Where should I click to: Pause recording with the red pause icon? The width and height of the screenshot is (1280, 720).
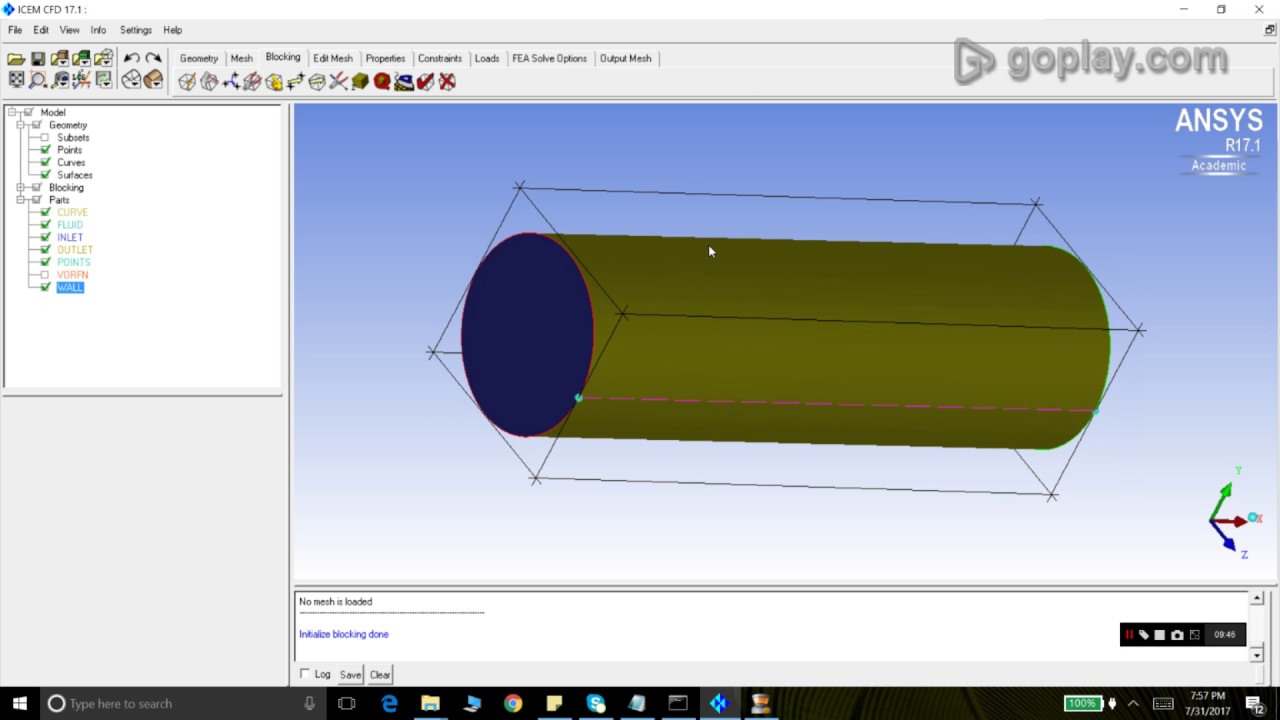click(x=1129, y=635)
